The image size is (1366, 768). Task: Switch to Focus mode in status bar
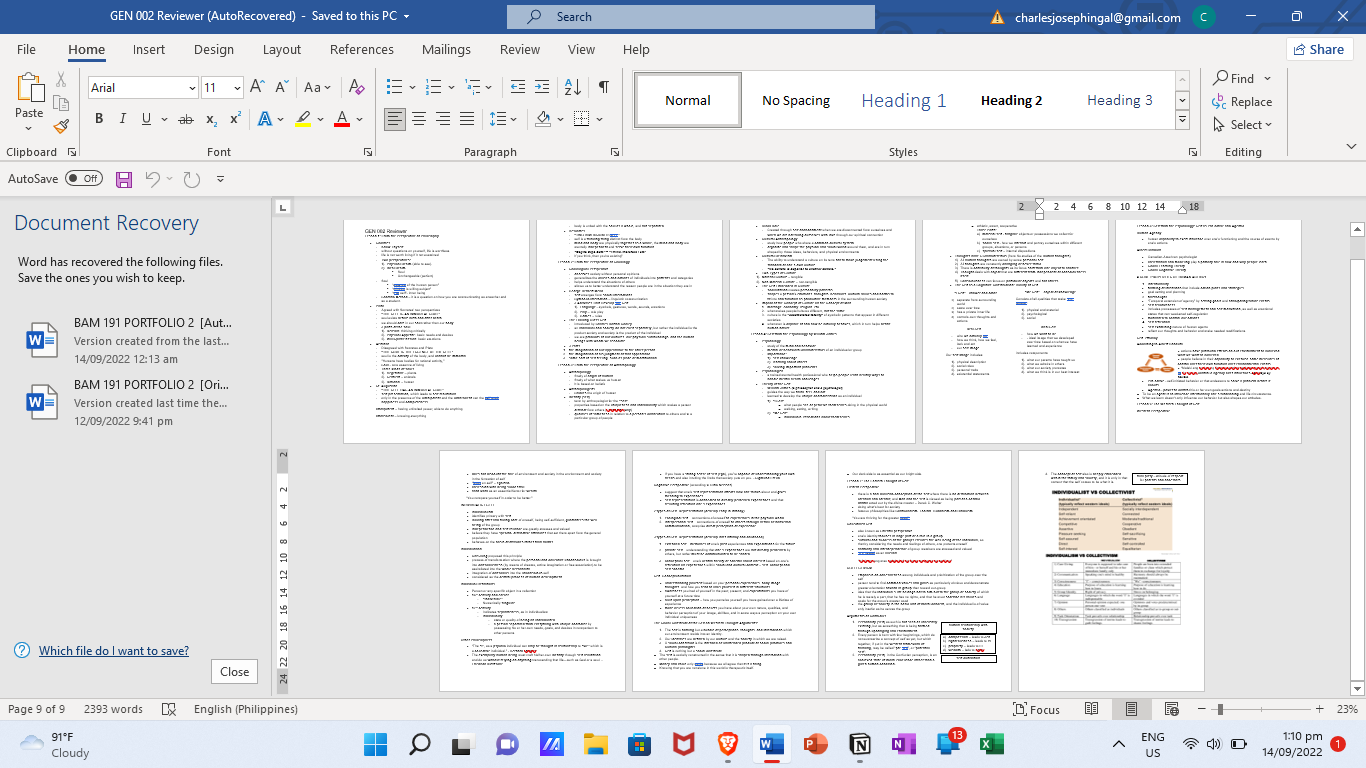[x=1037, y=709]
